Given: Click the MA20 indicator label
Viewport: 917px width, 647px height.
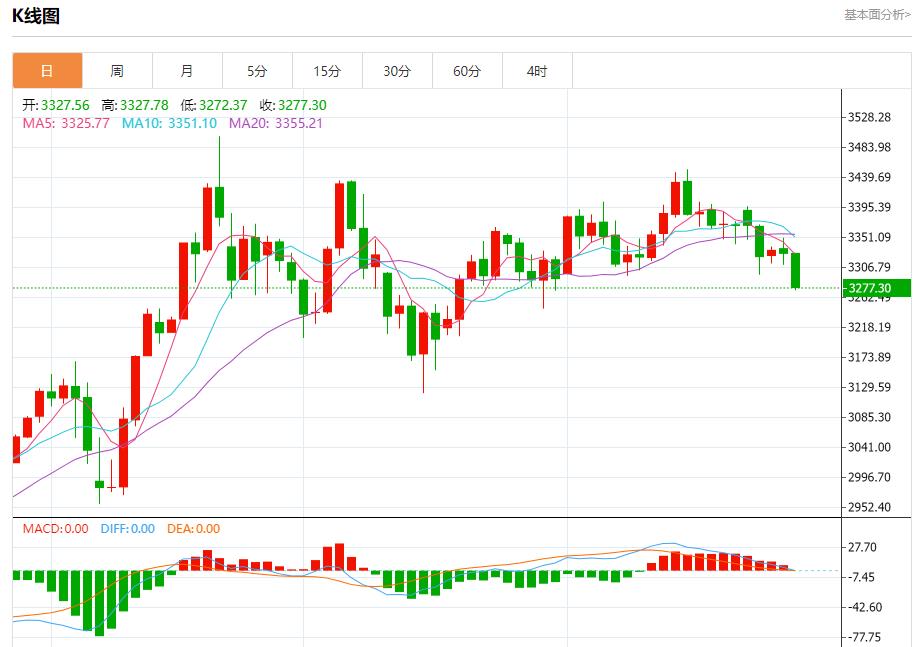Looking at the screenshot, I should tap(276, 123).
